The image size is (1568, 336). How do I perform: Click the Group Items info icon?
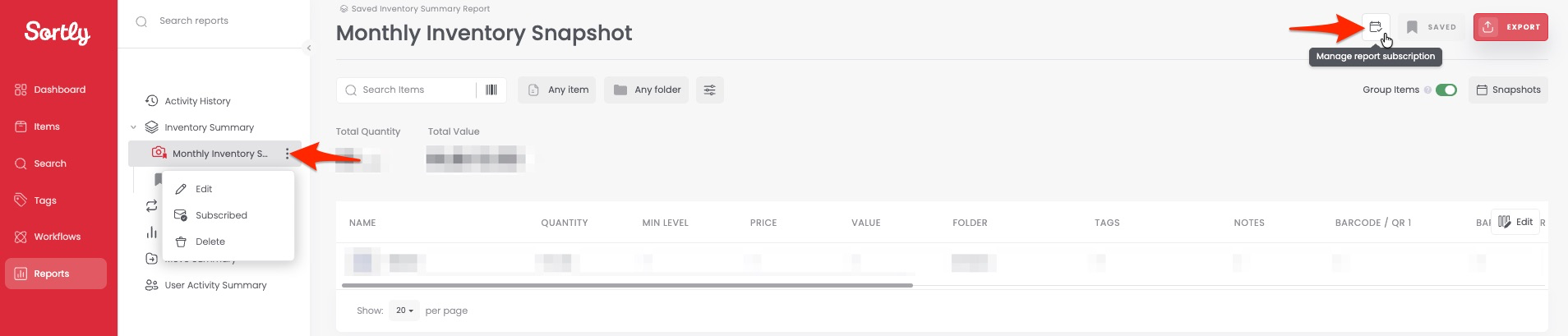tap(1427, 90)
